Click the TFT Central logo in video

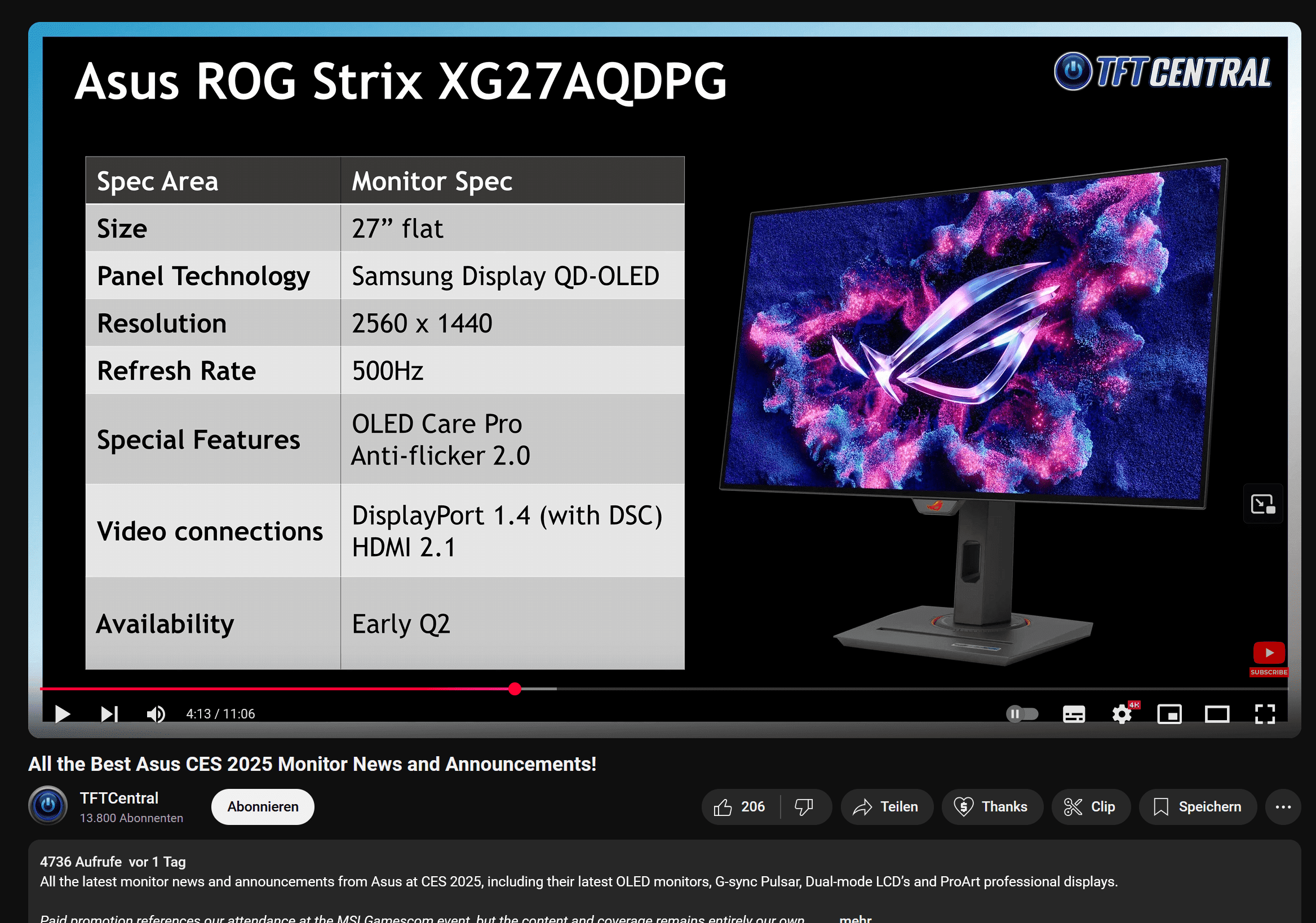[1163, 72]
